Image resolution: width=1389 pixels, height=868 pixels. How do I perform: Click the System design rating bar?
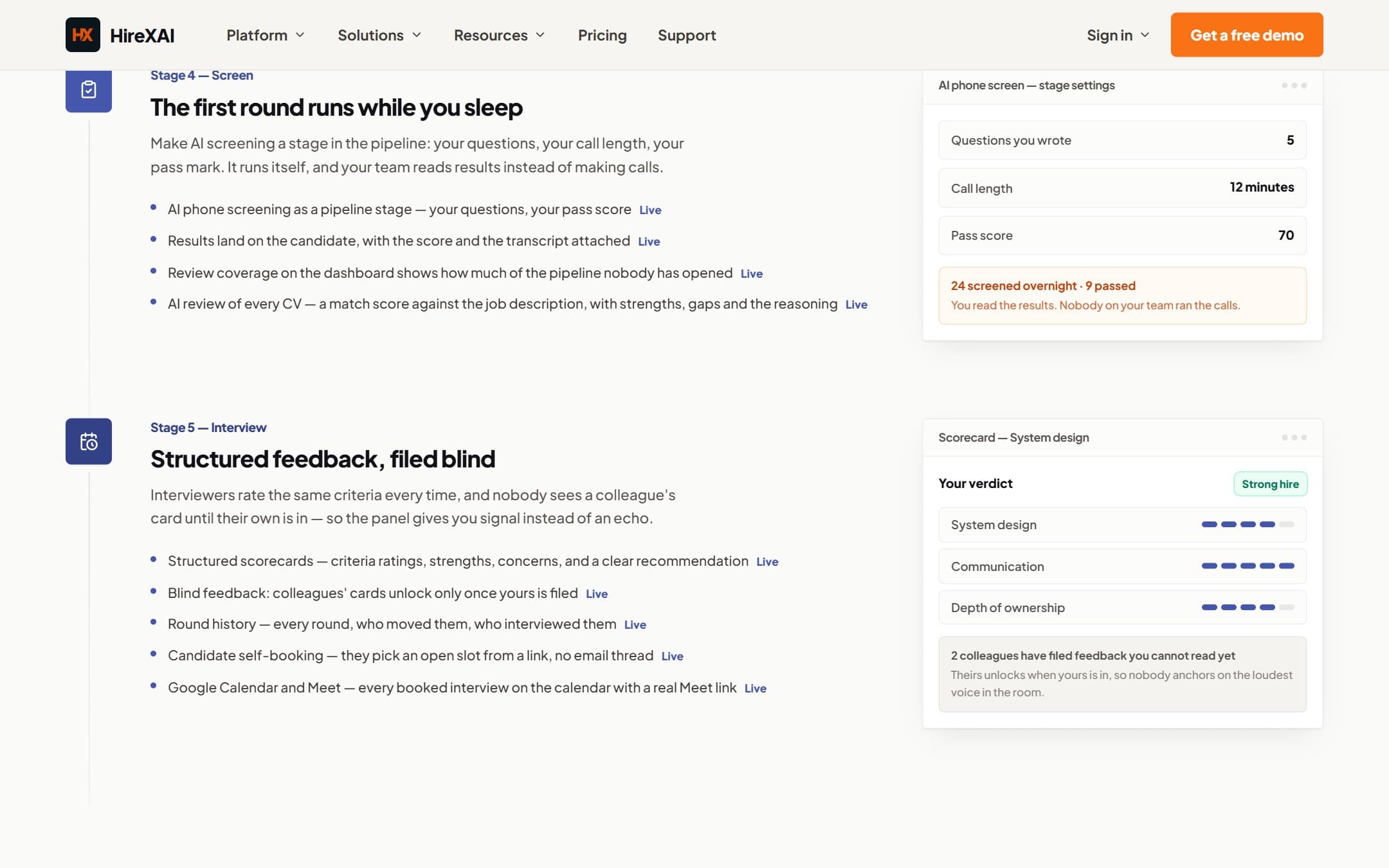1248,525
